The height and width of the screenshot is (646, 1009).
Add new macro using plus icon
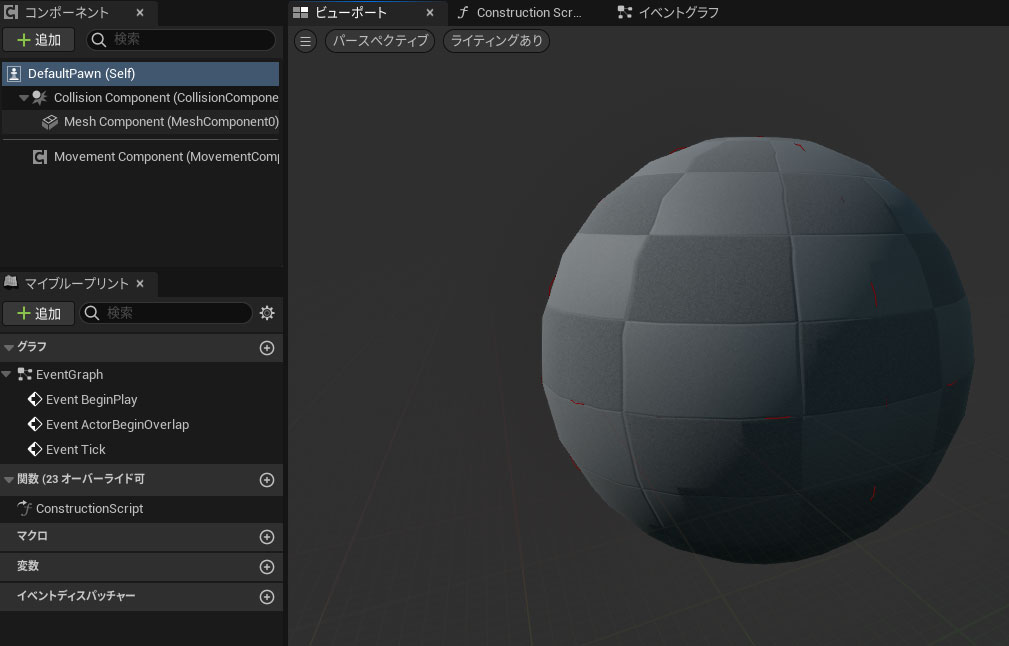[267, 537]
